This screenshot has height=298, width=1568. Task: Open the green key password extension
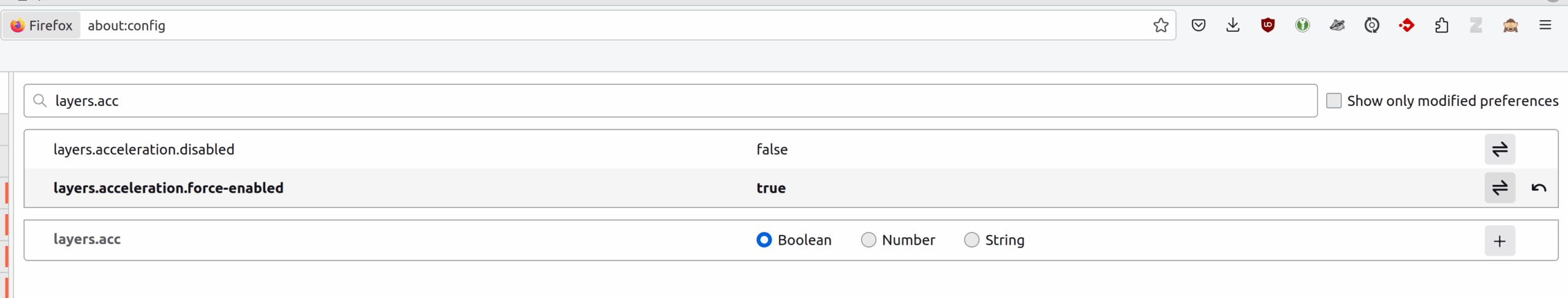pos(1303,25)
